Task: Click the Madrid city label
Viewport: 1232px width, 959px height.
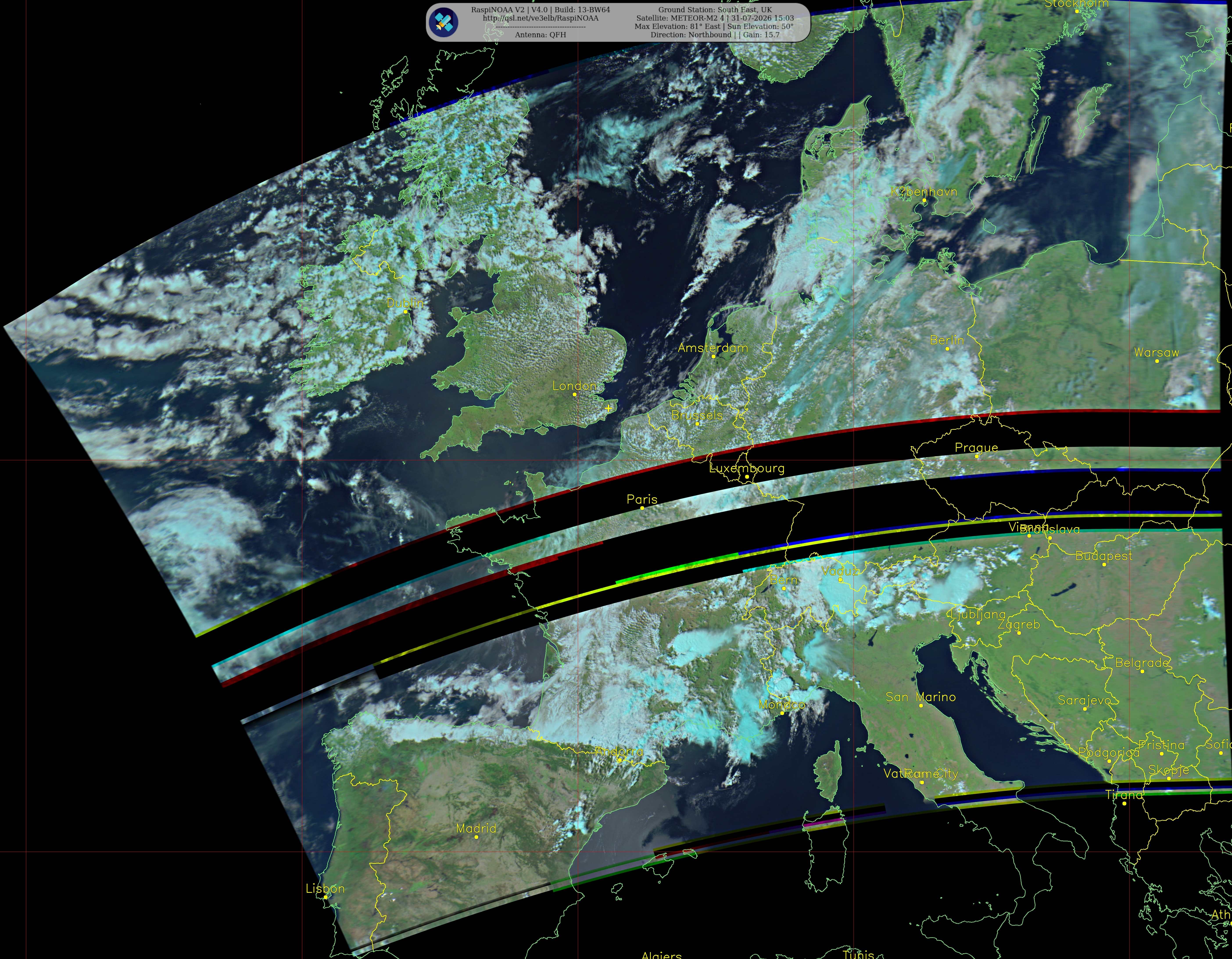Action: (x=476, y=829)
